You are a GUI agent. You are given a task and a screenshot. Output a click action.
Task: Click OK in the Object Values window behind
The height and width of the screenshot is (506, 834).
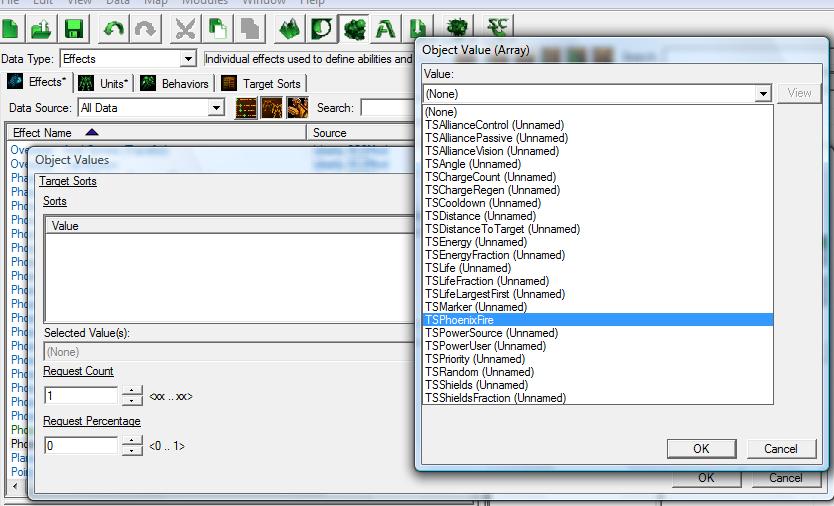click(x=706, y=478)
